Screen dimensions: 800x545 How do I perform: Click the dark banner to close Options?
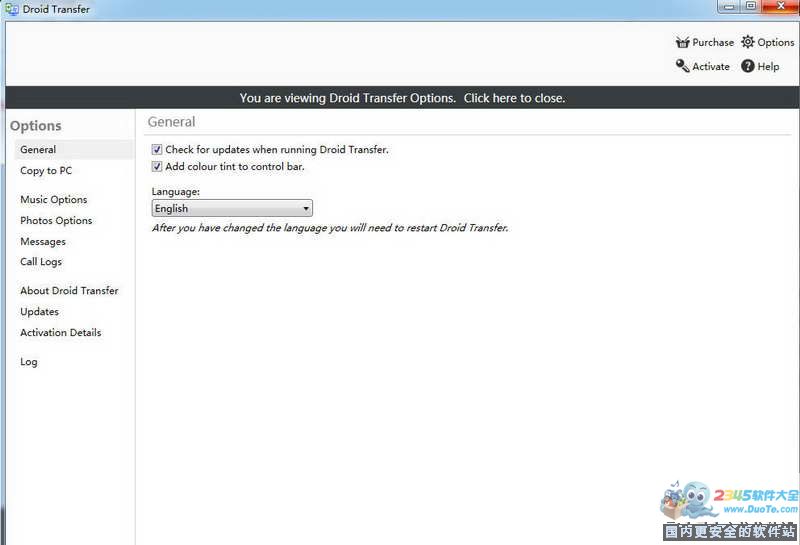coord(402,98)
